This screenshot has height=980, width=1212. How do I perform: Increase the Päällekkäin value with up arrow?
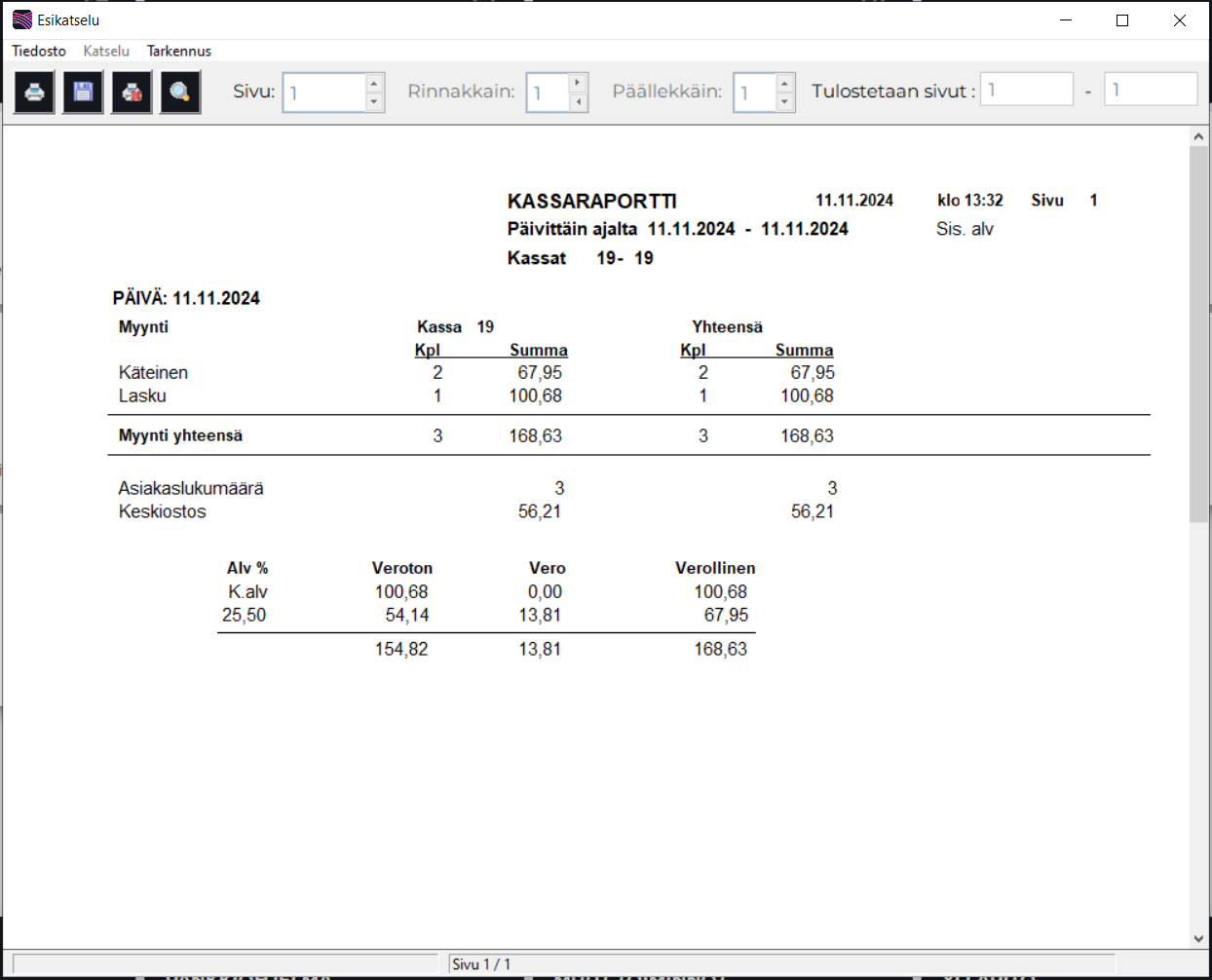coord(785,83)
